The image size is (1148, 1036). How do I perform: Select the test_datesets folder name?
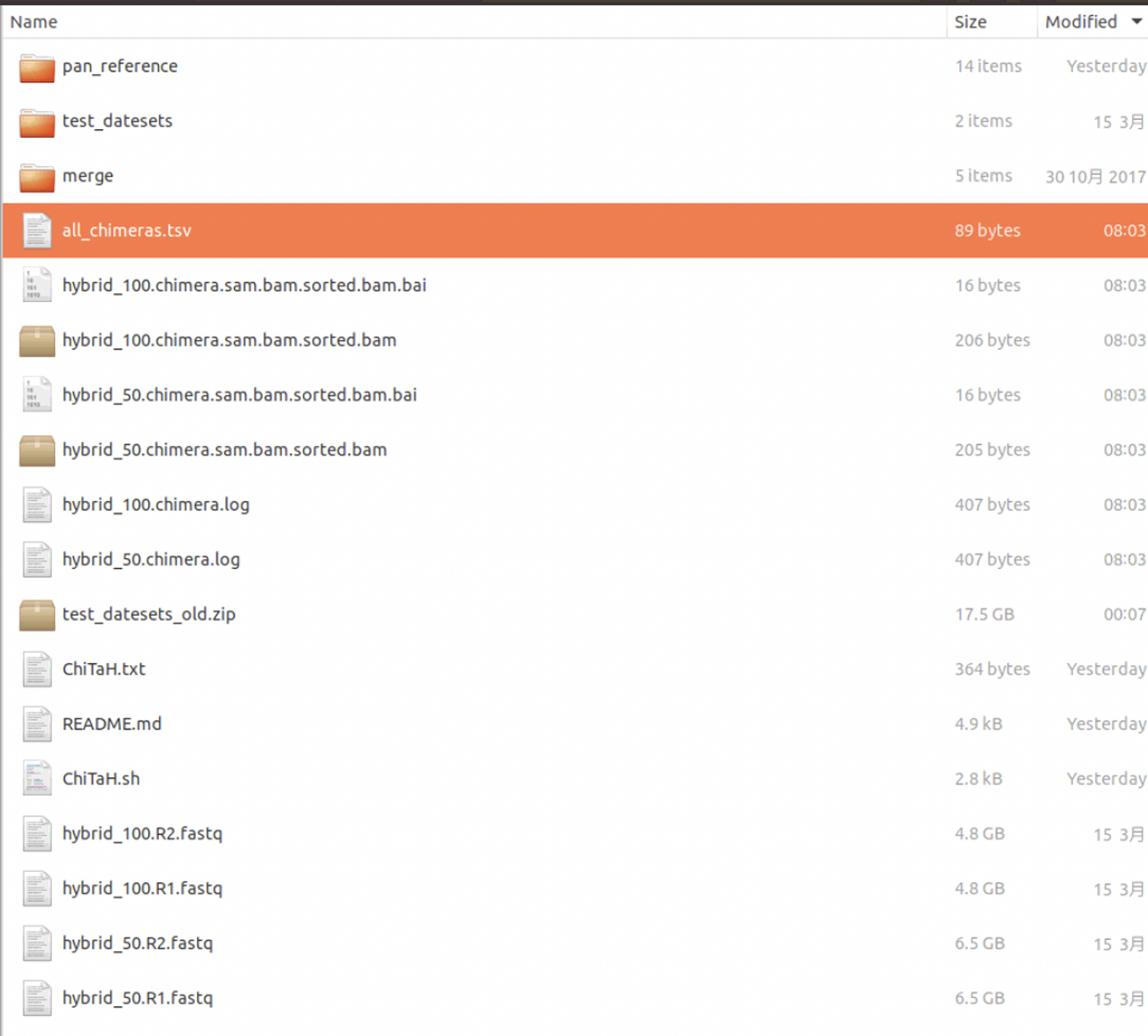click(117, 121)
